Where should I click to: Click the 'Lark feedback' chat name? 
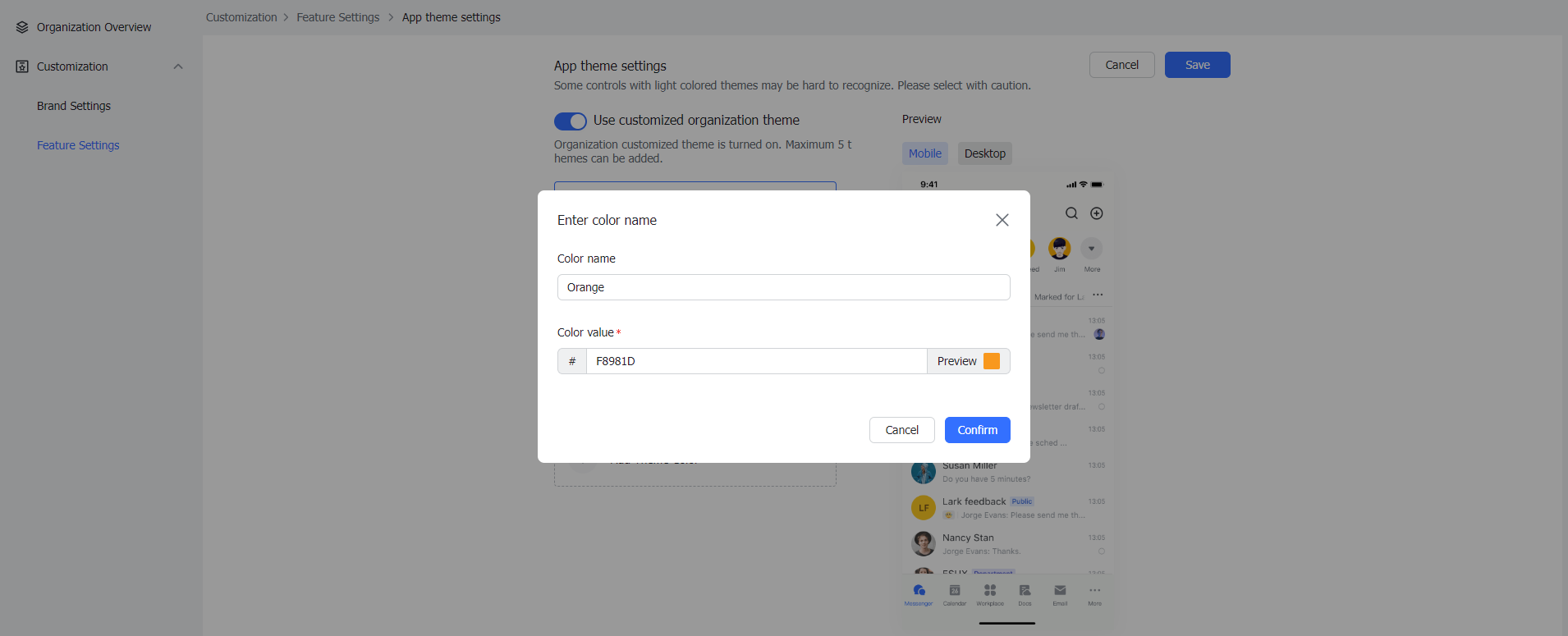(974, 501)
